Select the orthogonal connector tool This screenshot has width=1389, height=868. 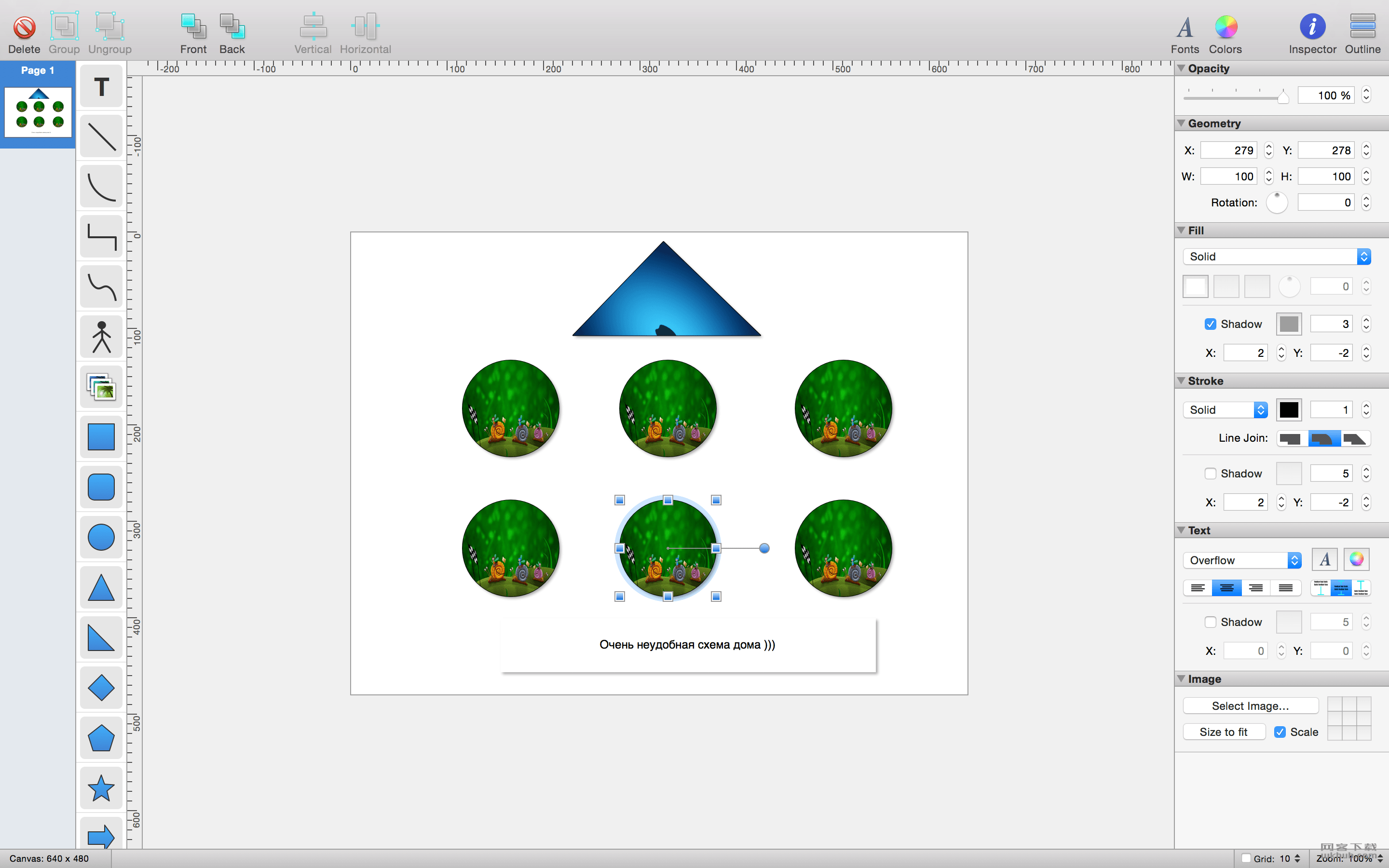coord(101,236)
